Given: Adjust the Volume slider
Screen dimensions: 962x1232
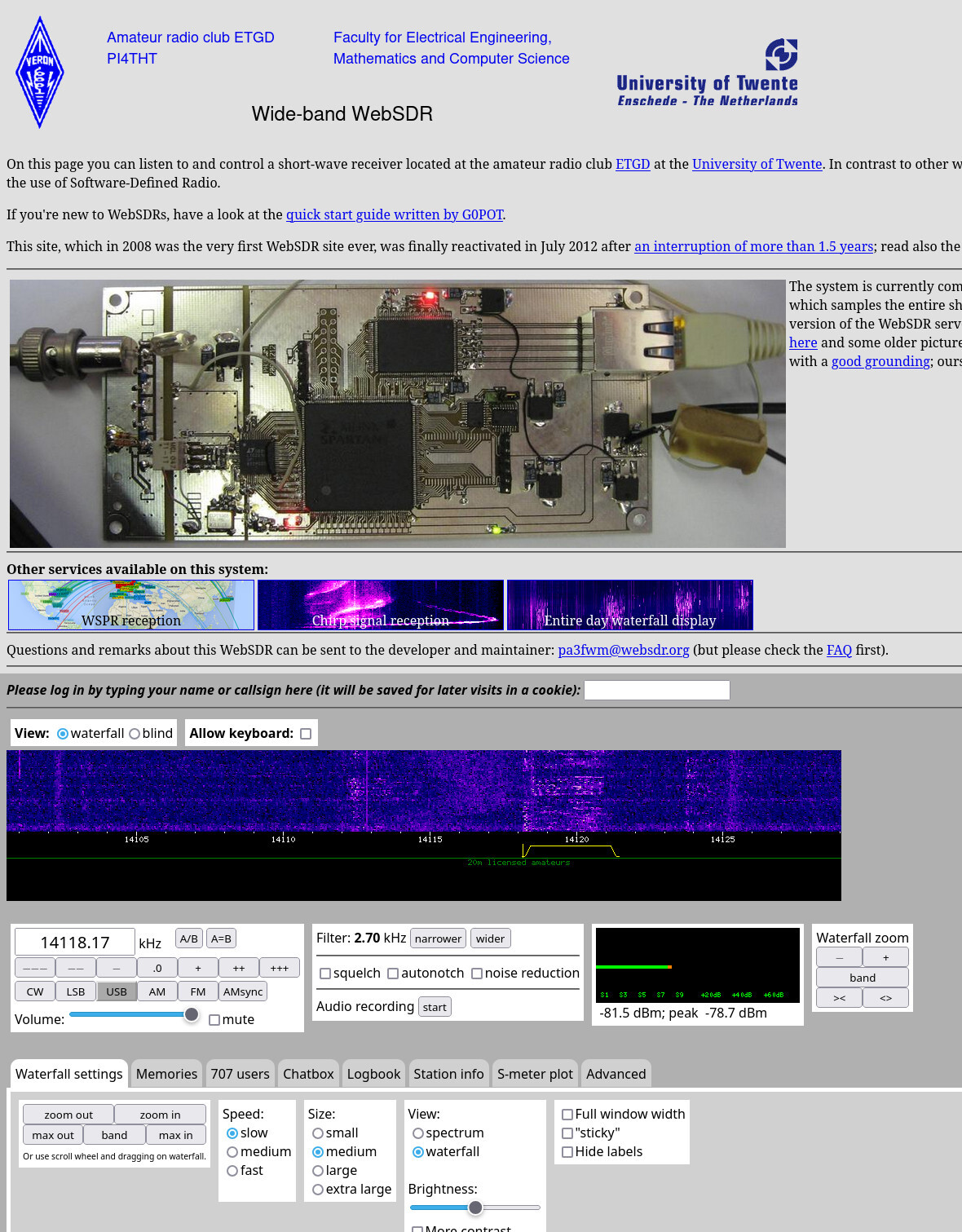Looking at the screenshot, I should 135,1014.
